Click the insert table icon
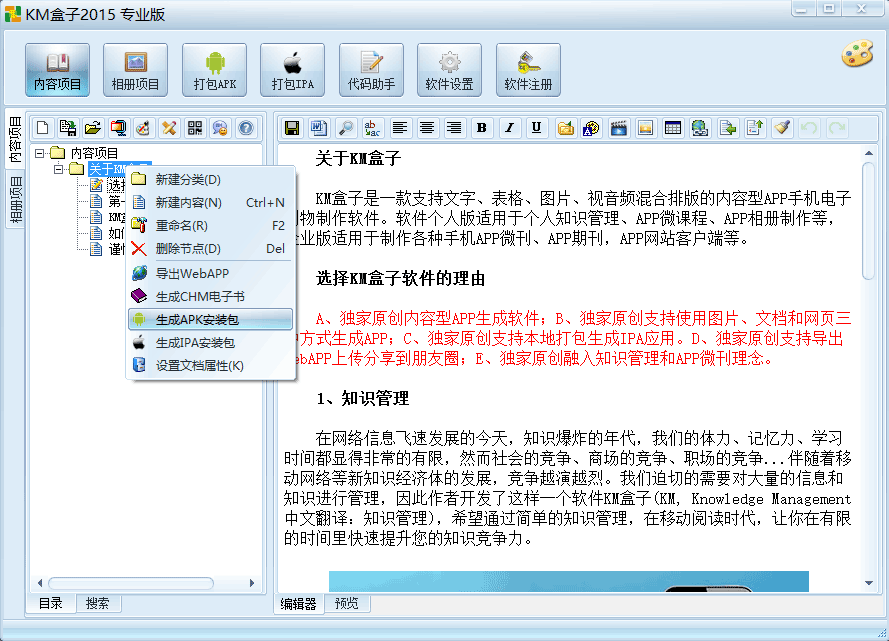This screenshot has width=889, height=641. (673, 128)
